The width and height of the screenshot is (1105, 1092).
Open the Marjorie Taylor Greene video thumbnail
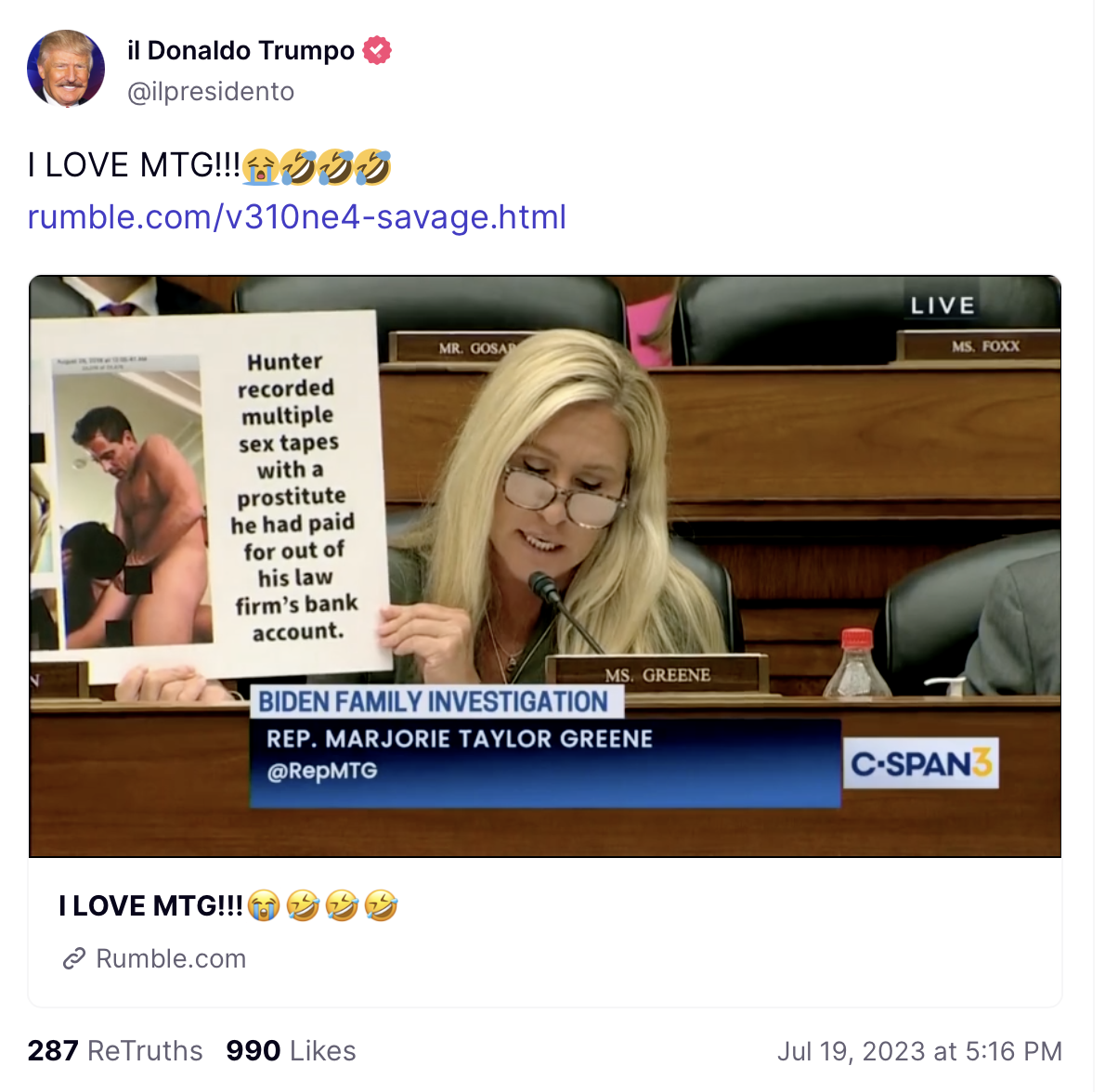[545, 566]
